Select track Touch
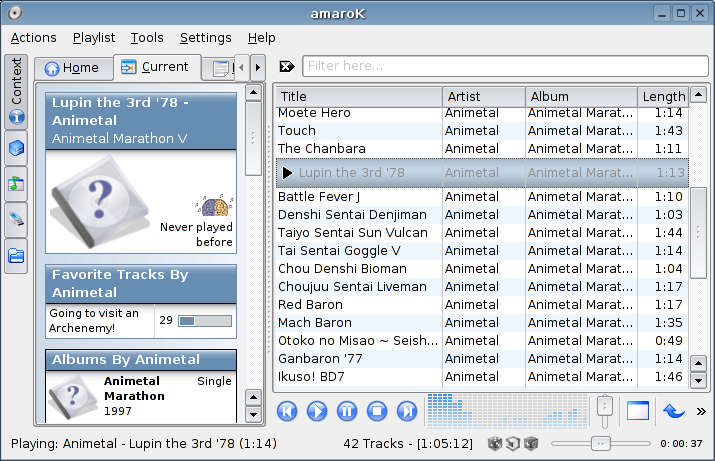Image resolution: width=715 pixels, height=461 pixels. coord(482,131)
